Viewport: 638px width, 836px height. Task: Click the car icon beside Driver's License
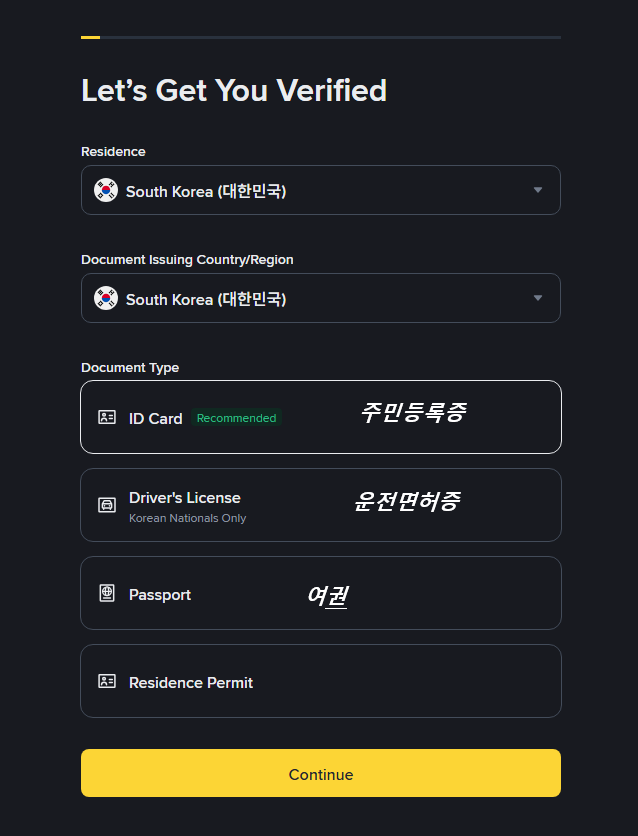(107, 505)
